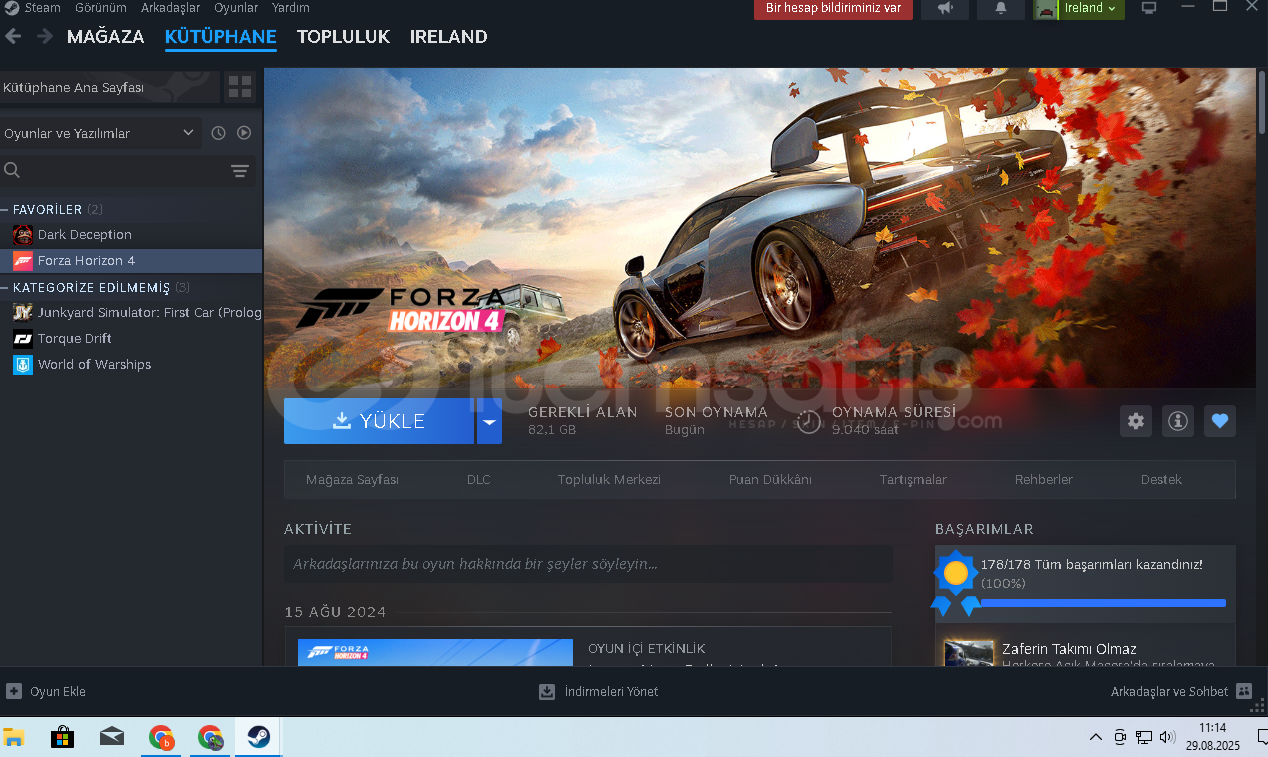1268x757 pixels.
Task: Click the blue YÜKLE install button
Action: 379,421
